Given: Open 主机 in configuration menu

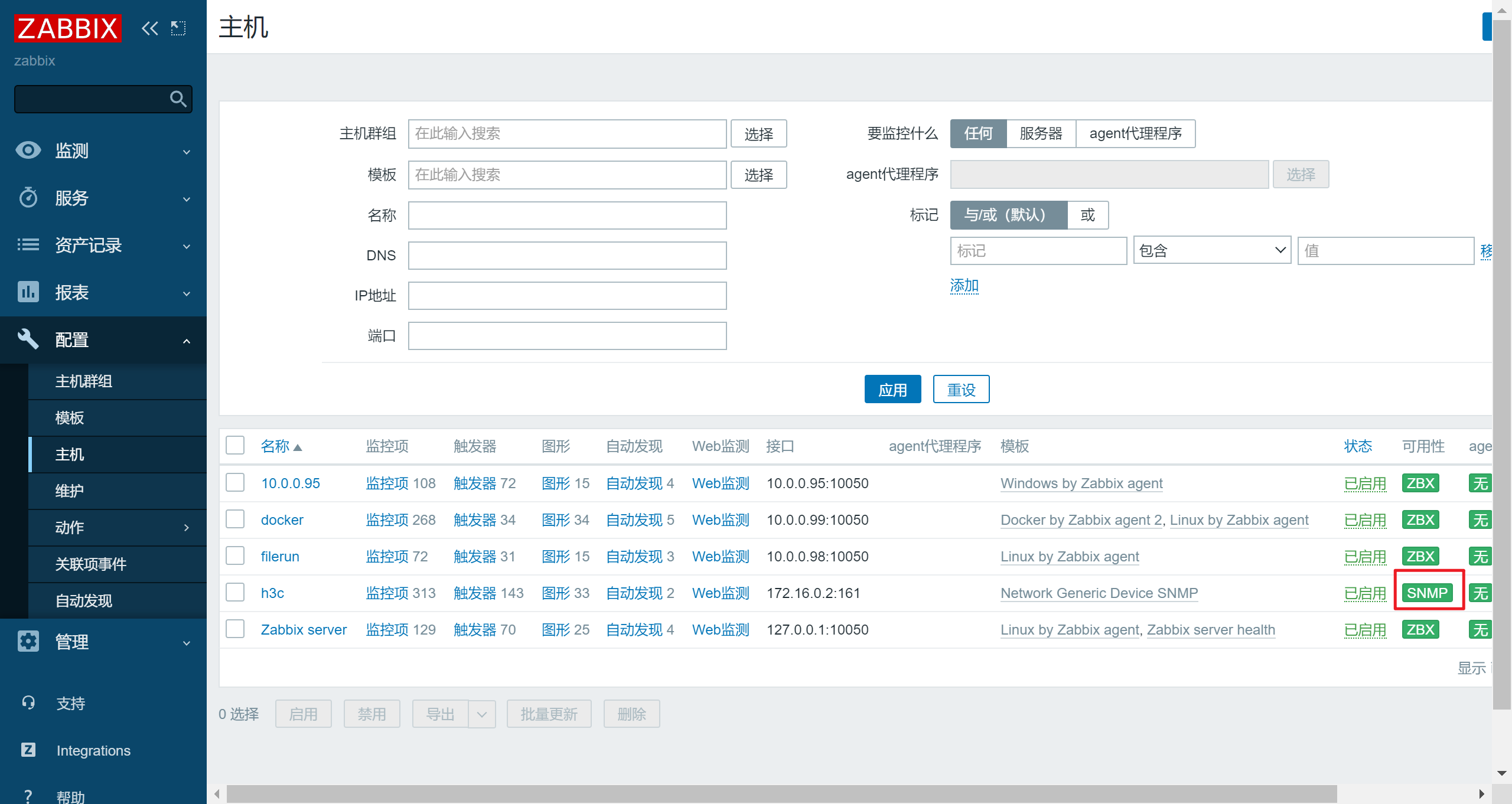Looking at the screenshot, I should click(x=118, y=455).
